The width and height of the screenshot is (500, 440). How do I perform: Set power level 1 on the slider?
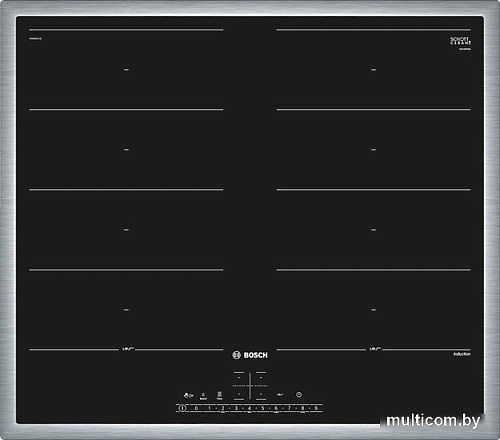(x=209, y=408)
